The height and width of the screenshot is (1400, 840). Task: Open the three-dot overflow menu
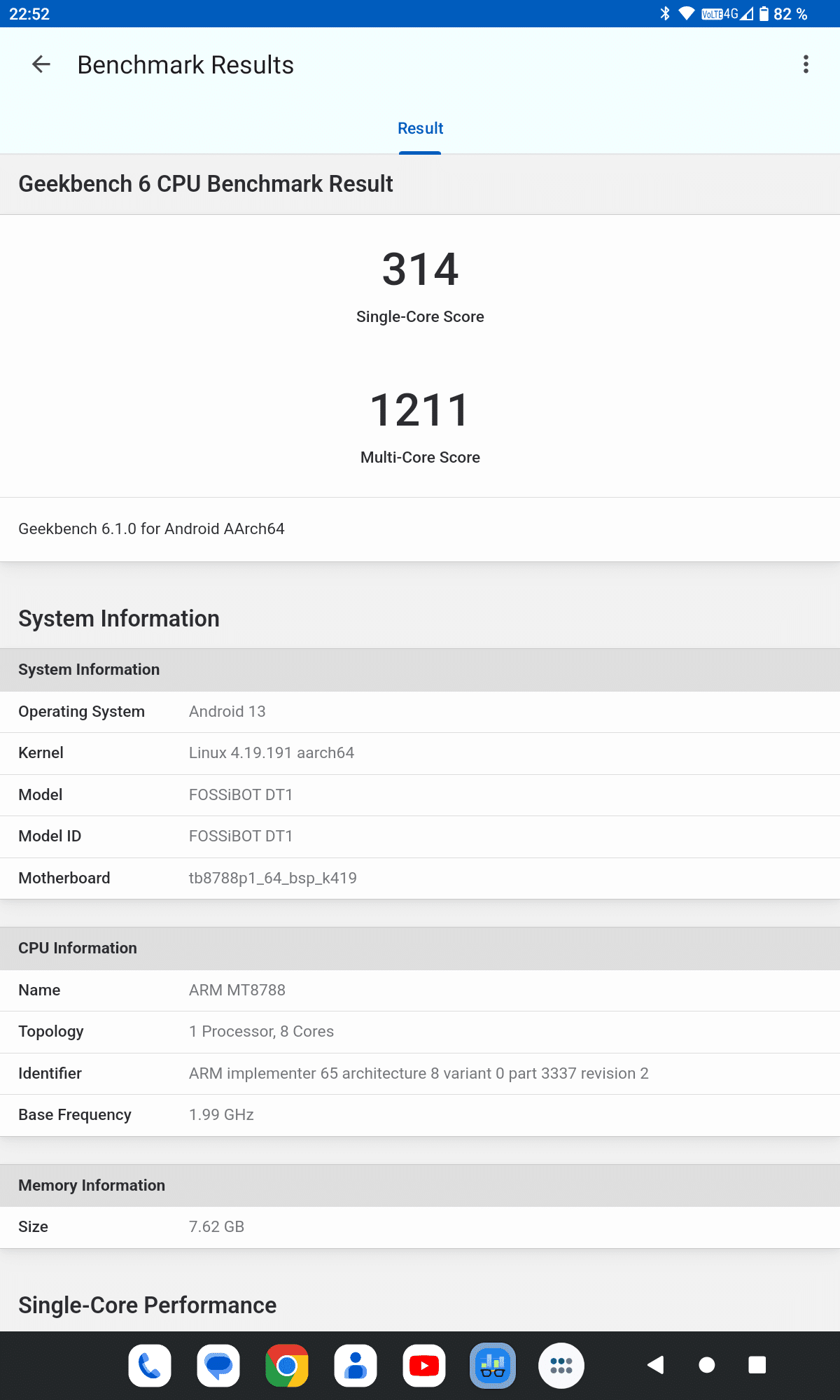(806, 64)
